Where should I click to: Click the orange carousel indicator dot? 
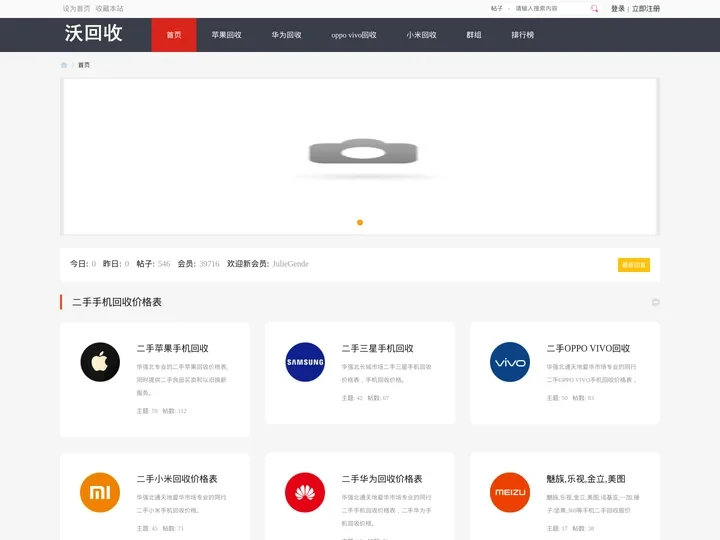pyautogui.click(x=360, y=223)
